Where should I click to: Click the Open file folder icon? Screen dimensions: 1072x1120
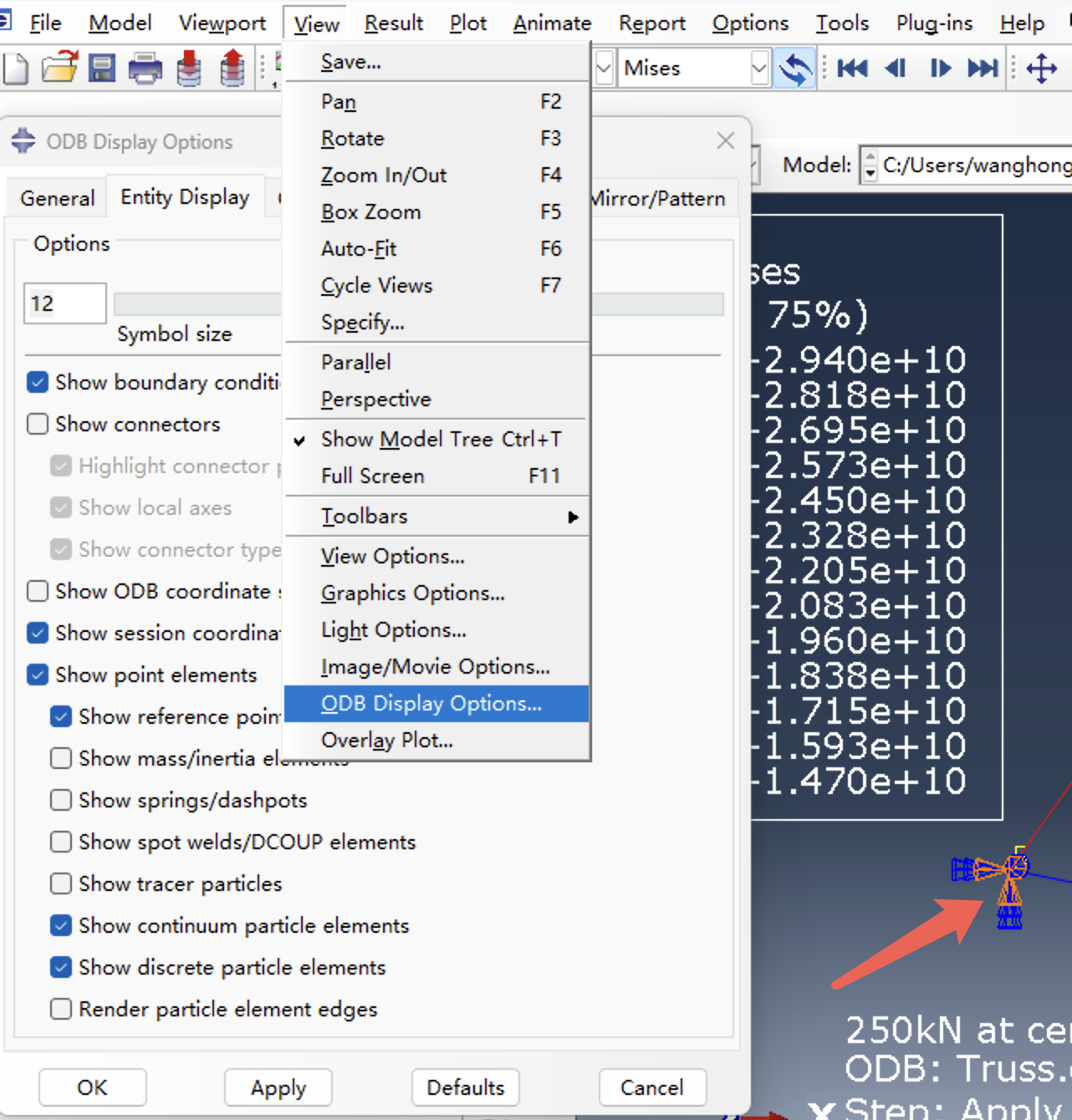(x=59, y=68)
